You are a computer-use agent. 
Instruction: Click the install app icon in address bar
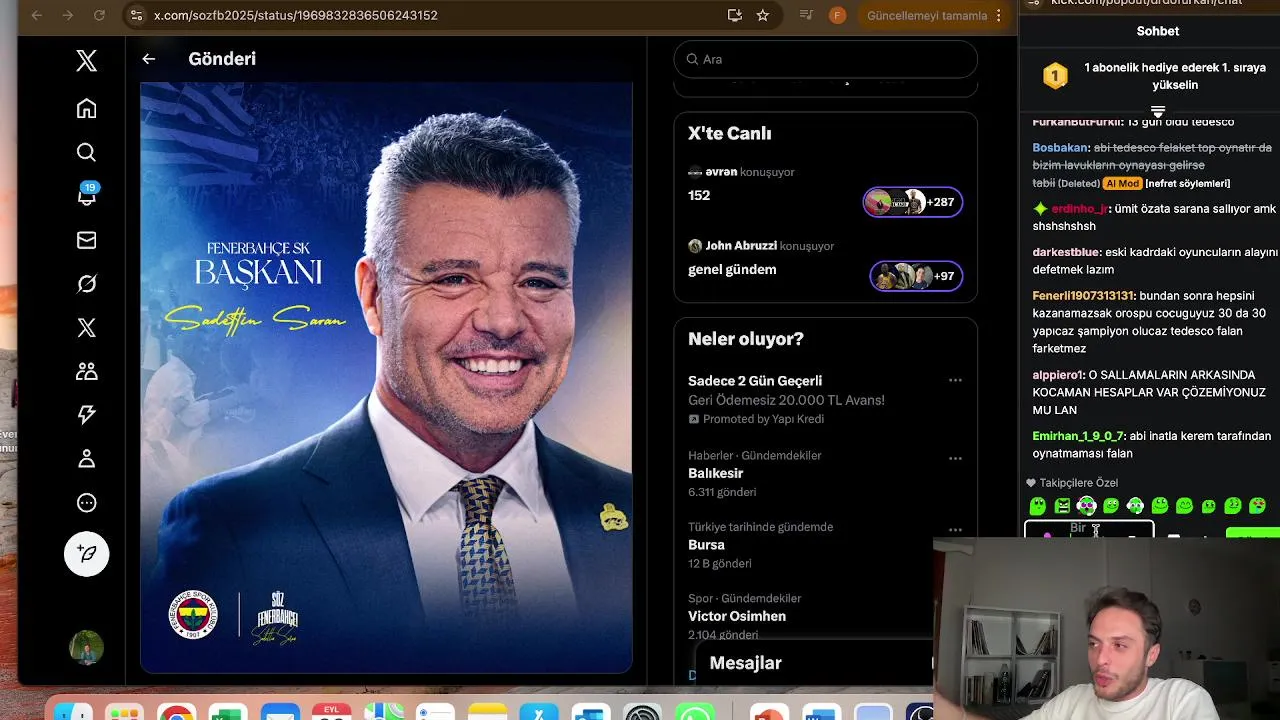(735, 15)
